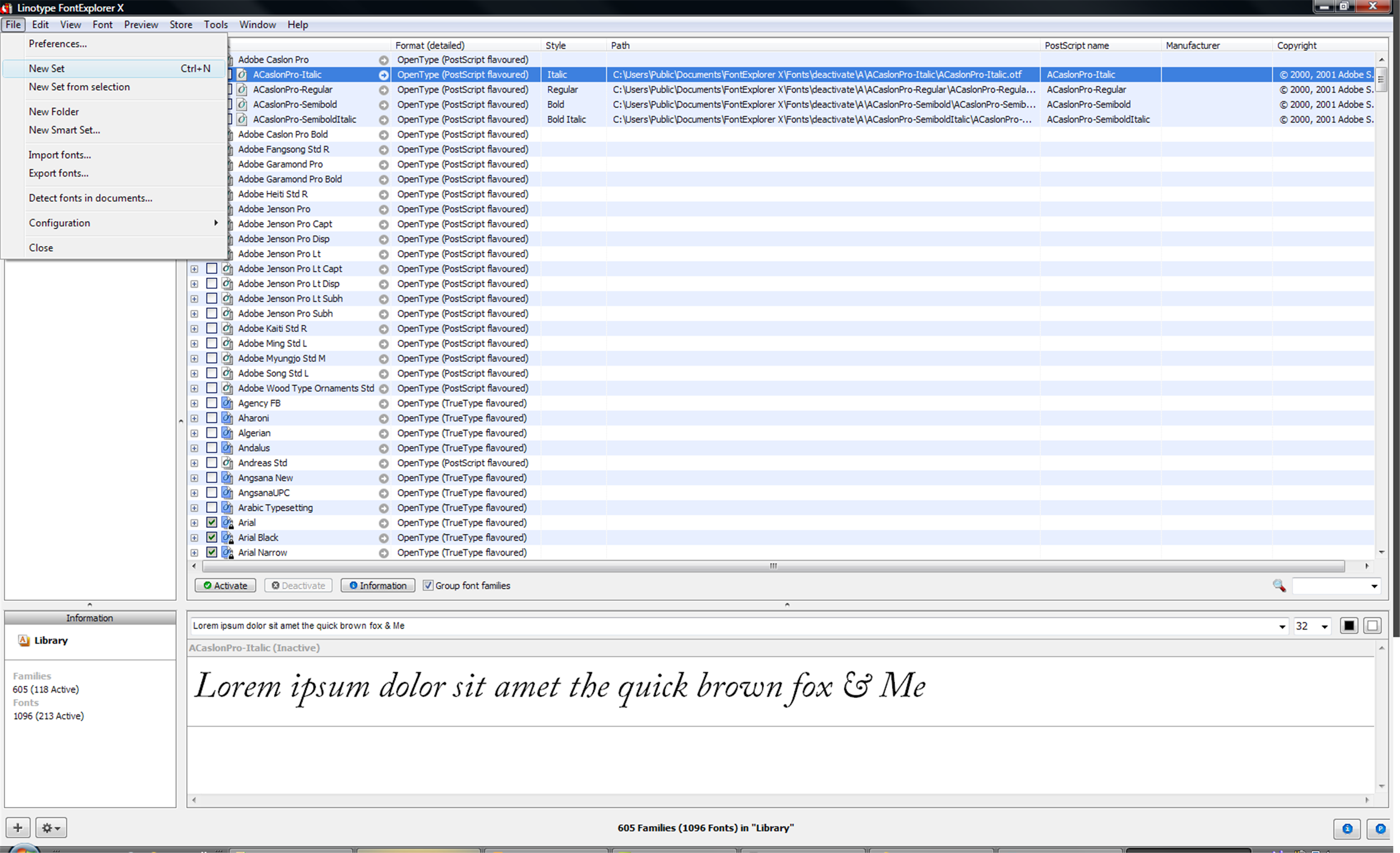Click the Information button below the list

point(377,585)
